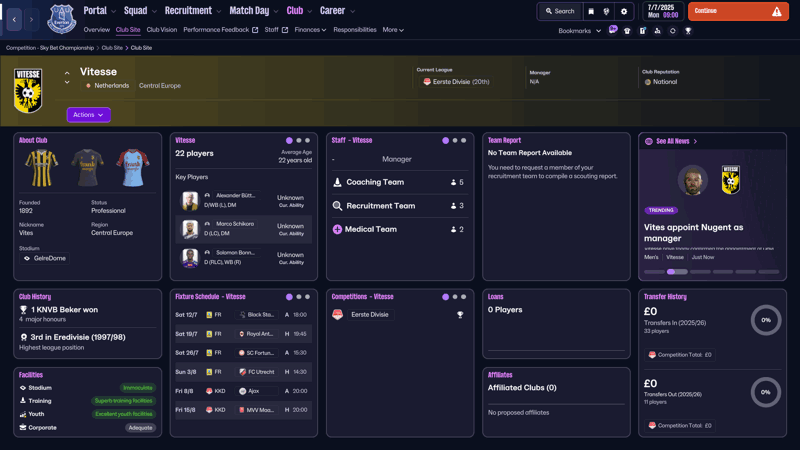The image size is (800, 450).
Task: Go back with the left arrow
Action: tap(14, 20)
